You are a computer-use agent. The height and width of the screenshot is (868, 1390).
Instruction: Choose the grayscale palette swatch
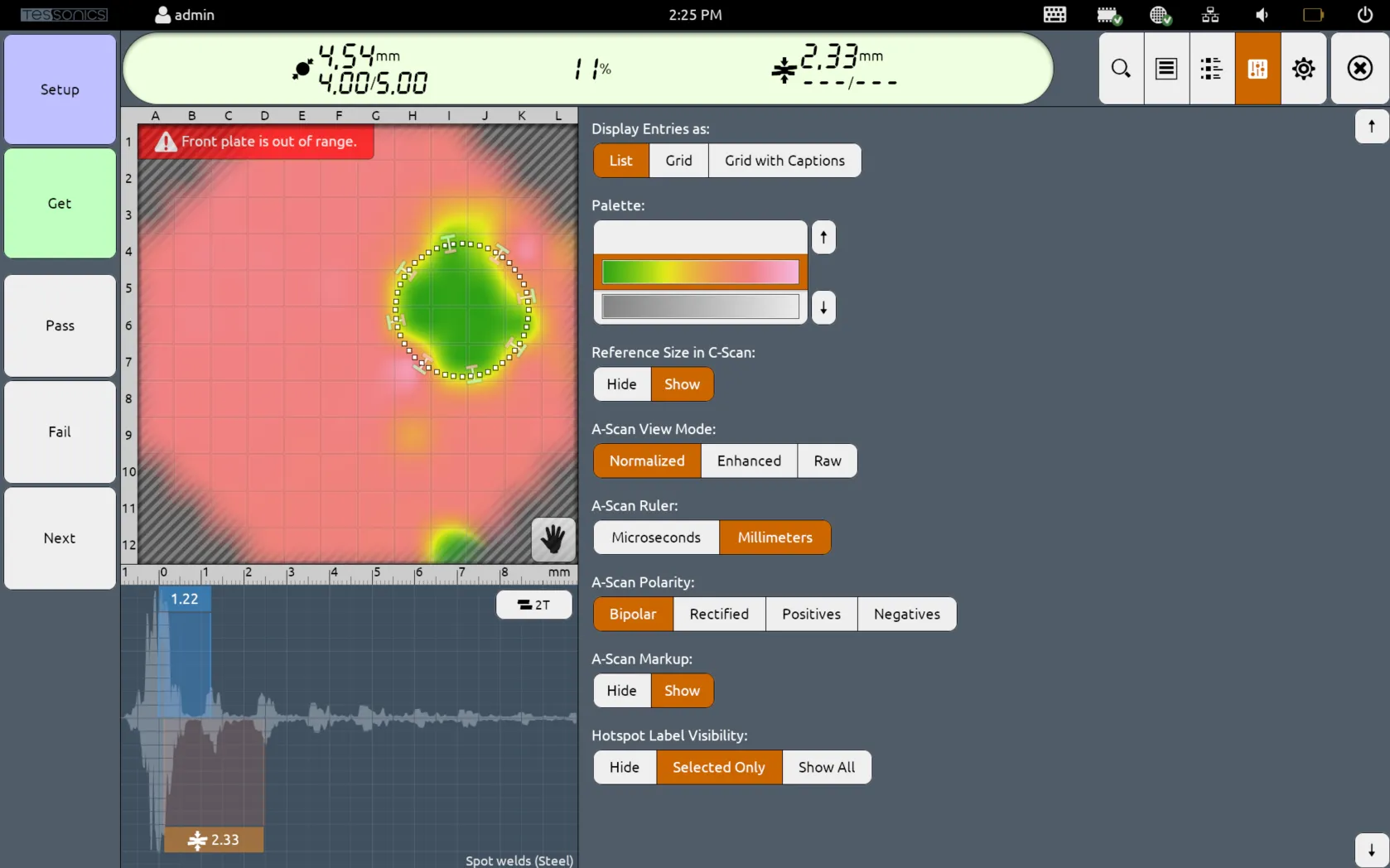pos(700,306)
